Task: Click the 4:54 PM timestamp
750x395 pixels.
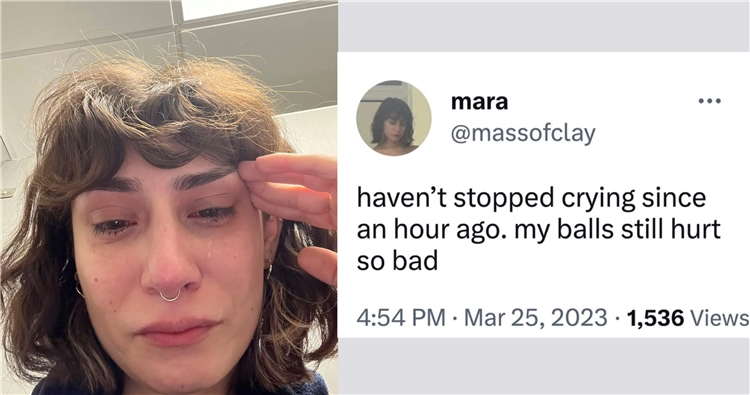Action: tap(401, 317)
